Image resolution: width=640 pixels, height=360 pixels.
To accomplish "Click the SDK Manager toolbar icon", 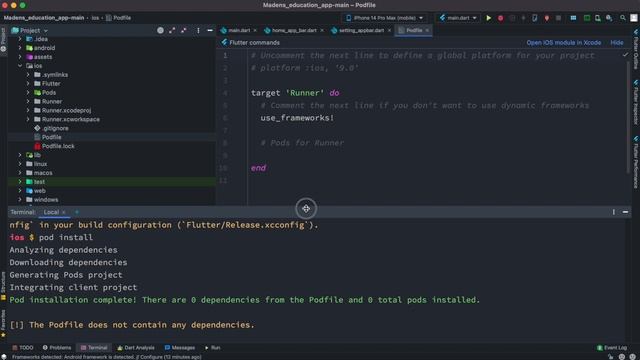I will [609, 18].
